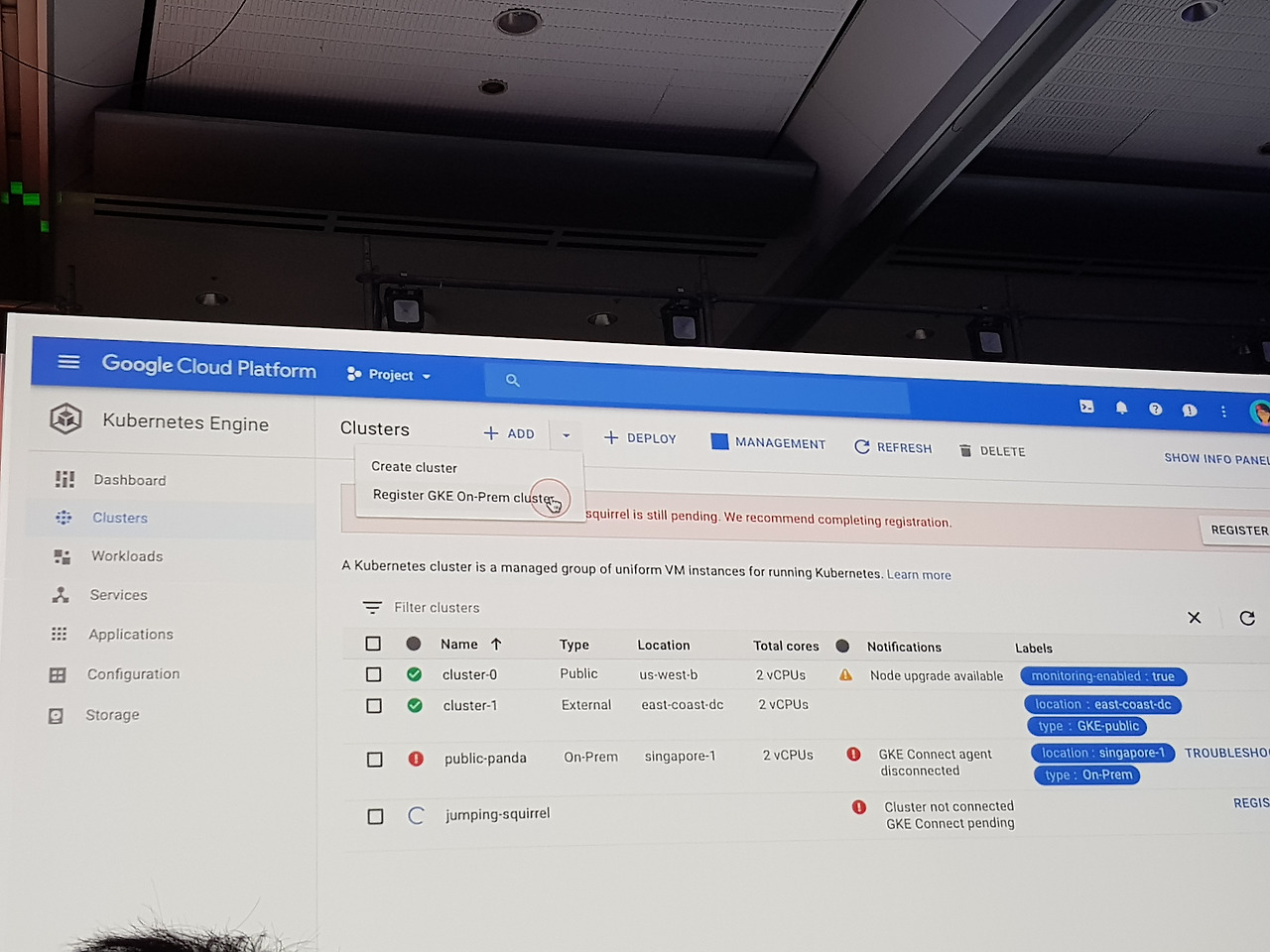This screenshot has height=952, width=1270.
Task: Click the location : east-coast-dc label chip
Action: coord(1102,705)
